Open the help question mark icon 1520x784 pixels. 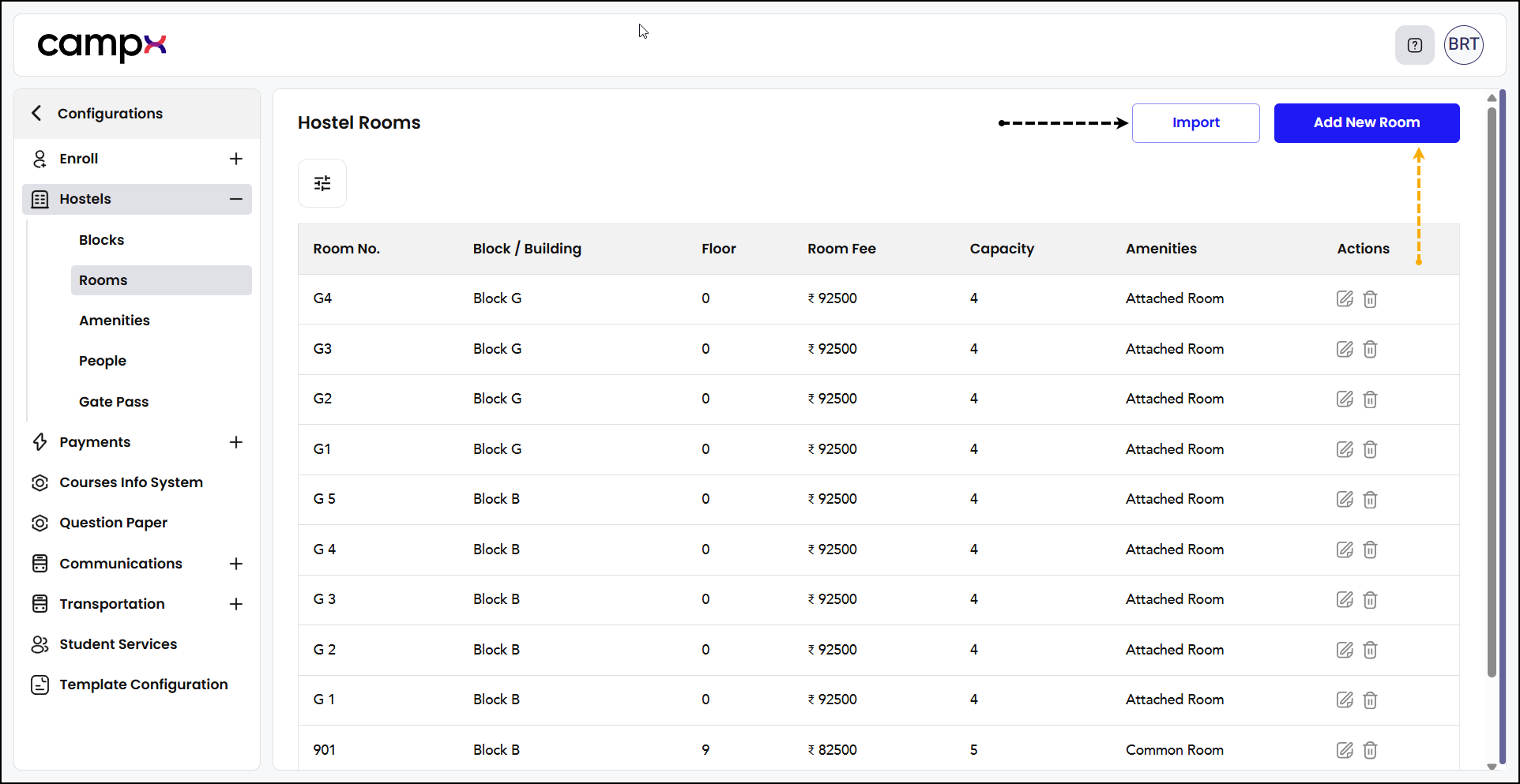tap(1415, 45)
